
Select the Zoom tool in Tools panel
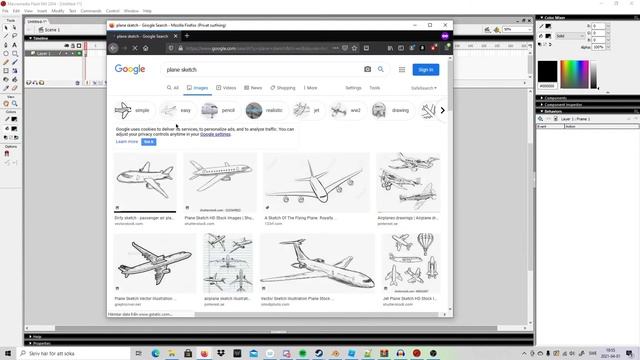tap(15, 104)
